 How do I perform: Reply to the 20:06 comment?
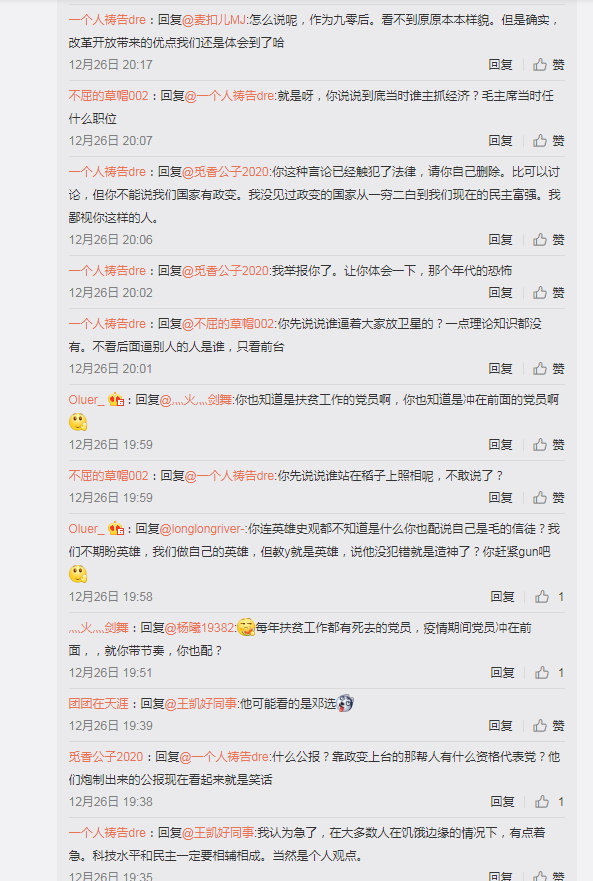click(500, 239)
